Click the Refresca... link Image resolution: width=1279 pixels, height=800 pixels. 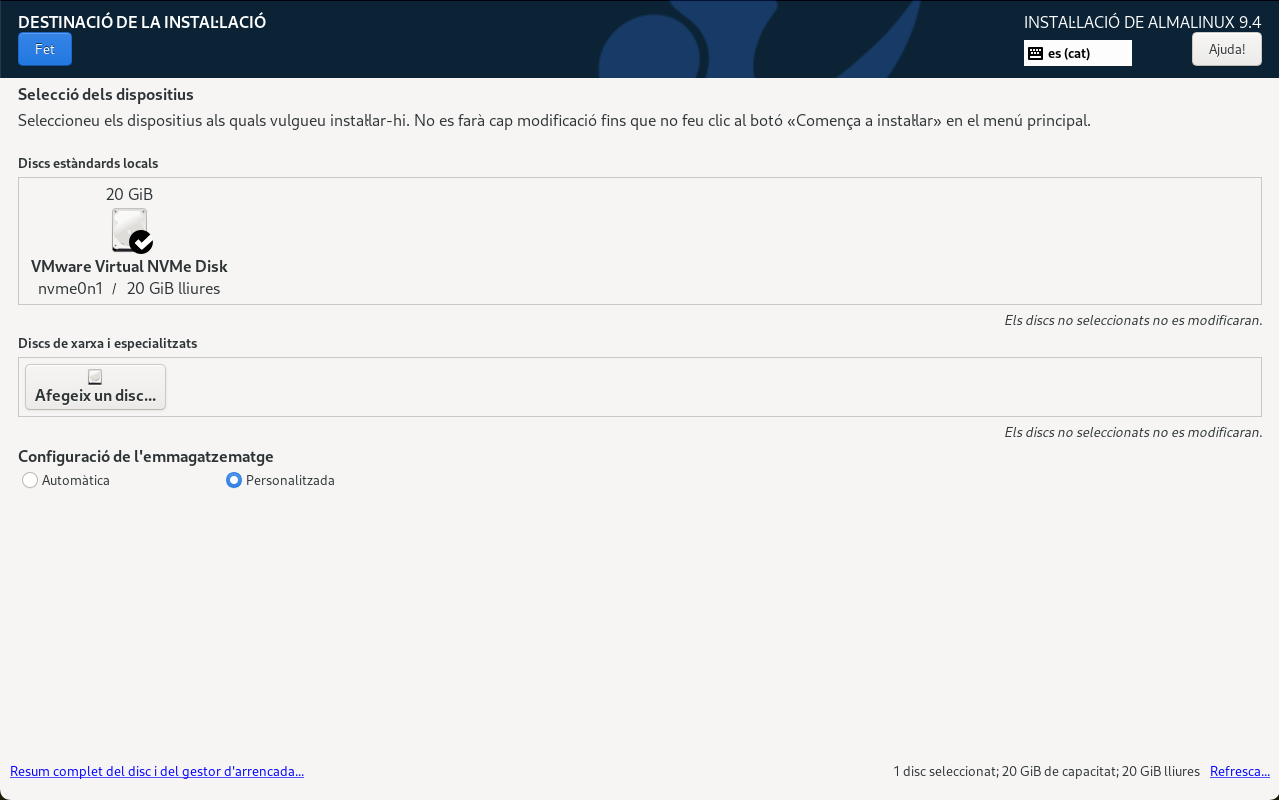pyautogui.click(x=1239, y=771)
